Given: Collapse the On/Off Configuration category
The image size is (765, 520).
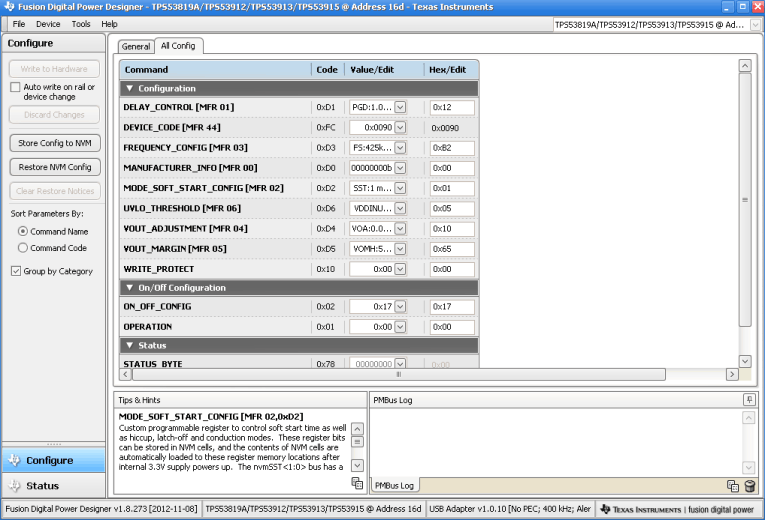Looking at the screenshot, I should (x=129, y=288).
